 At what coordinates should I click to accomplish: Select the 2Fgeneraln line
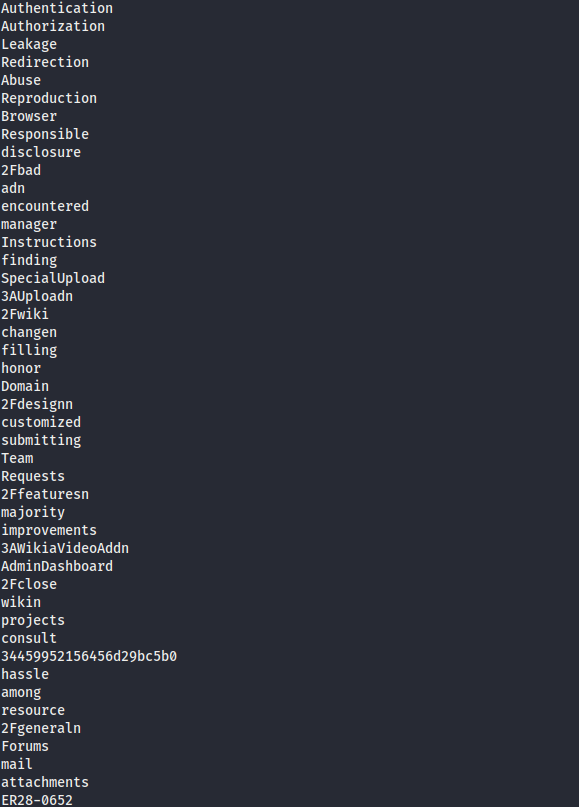pos(41,729)
